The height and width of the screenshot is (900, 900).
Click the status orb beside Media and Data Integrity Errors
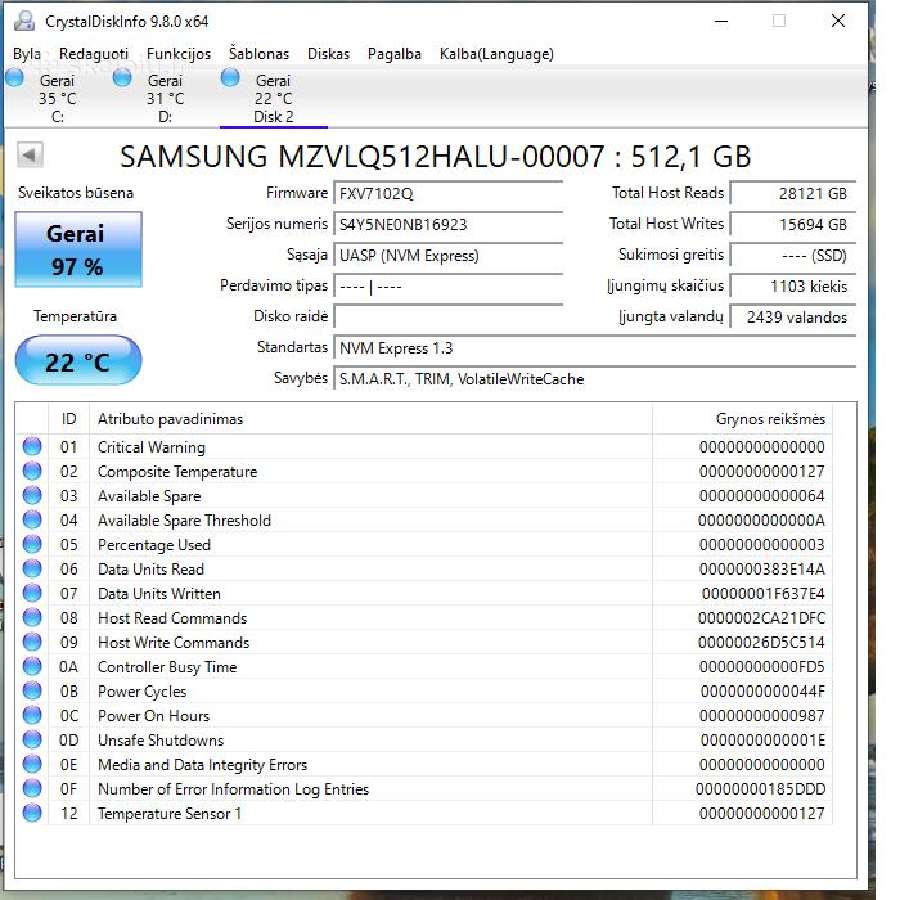coord(32,763)
